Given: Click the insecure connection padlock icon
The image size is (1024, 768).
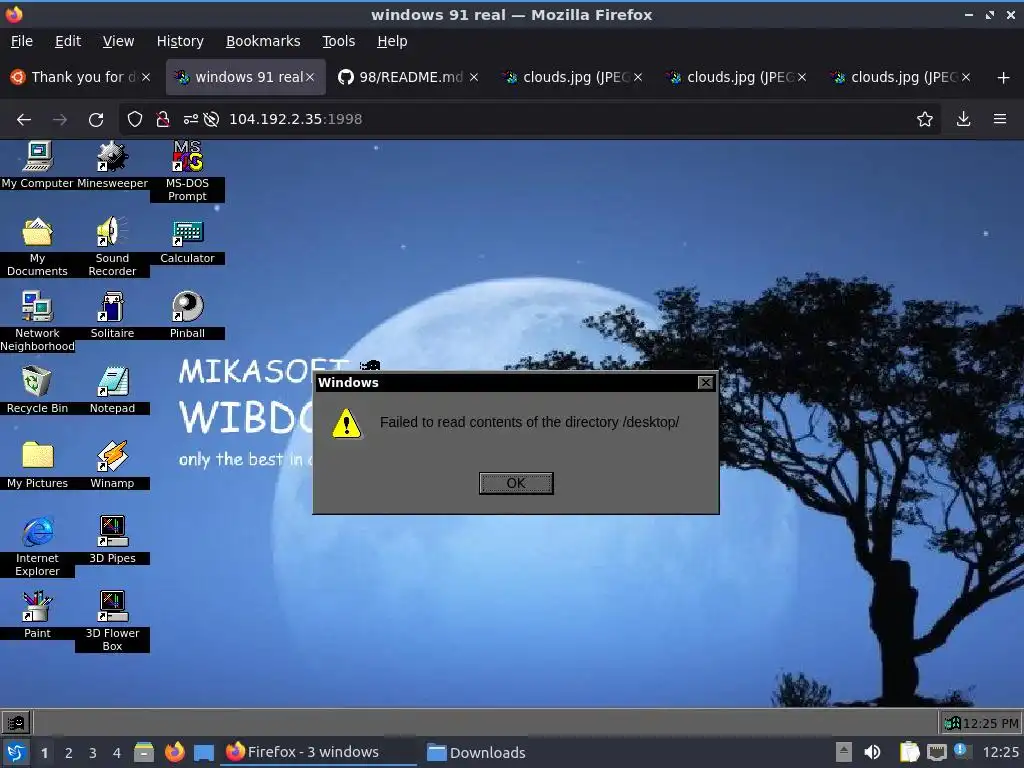Looking at the screenshot, I should (163, 119).
